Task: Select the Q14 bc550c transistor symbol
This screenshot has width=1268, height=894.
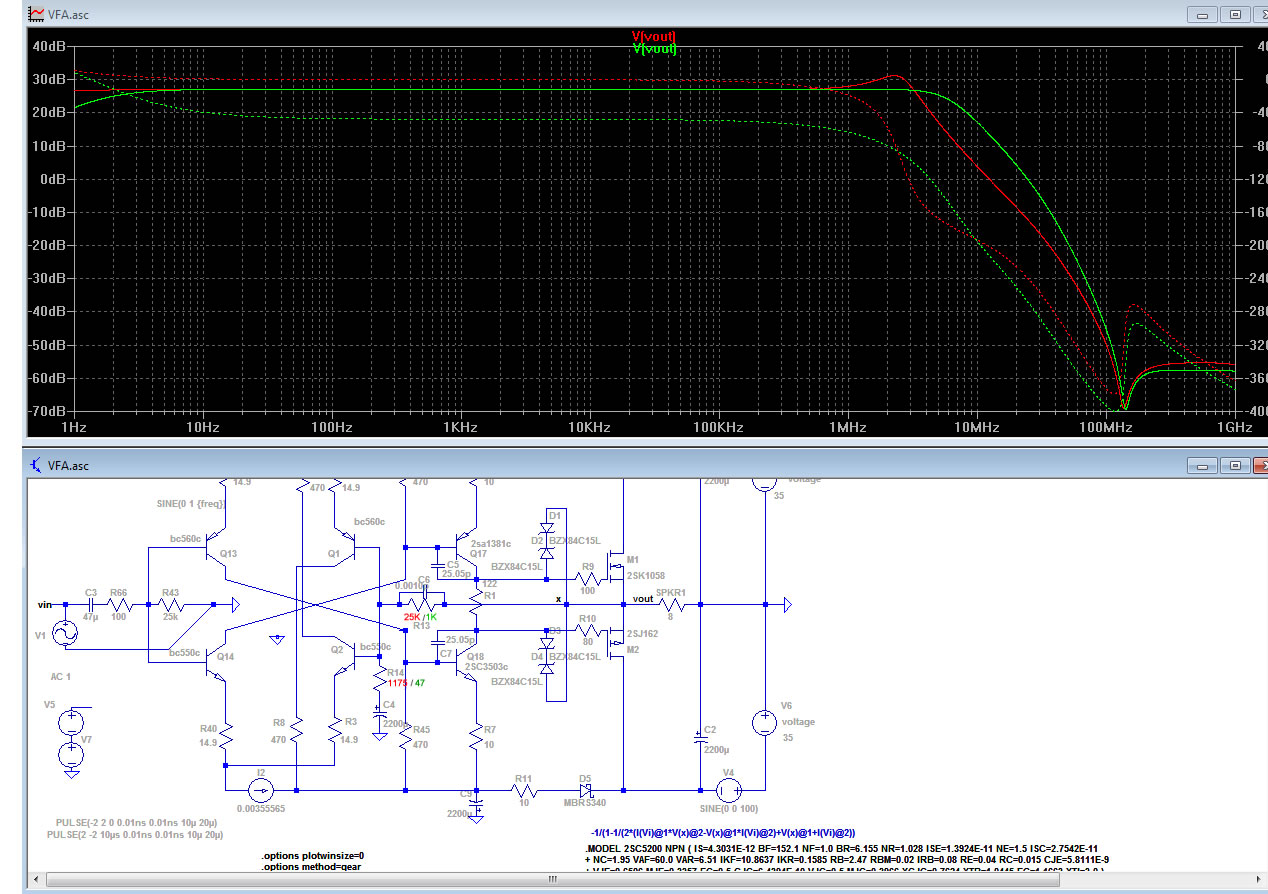Action: coord(216,661)
